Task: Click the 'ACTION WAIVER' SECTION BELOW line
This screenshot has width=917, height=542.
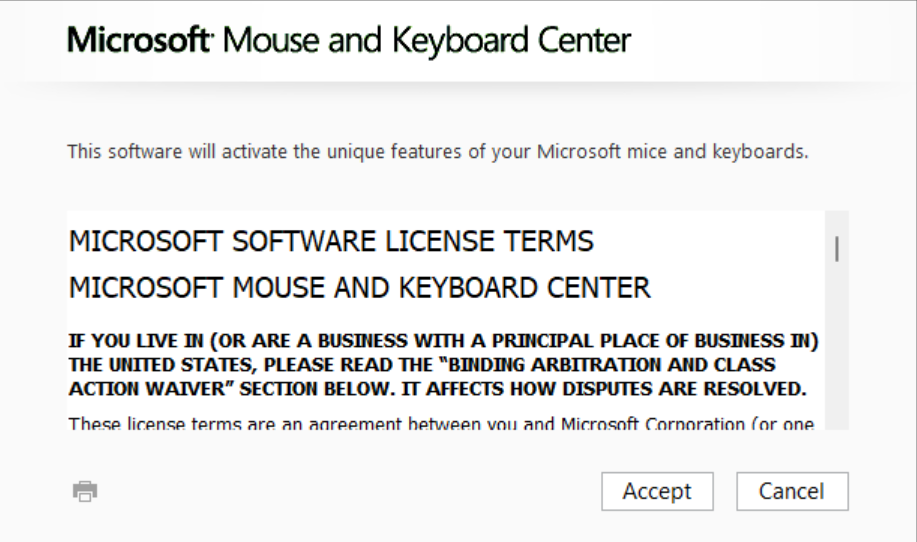Action: (x=437, y=389)
